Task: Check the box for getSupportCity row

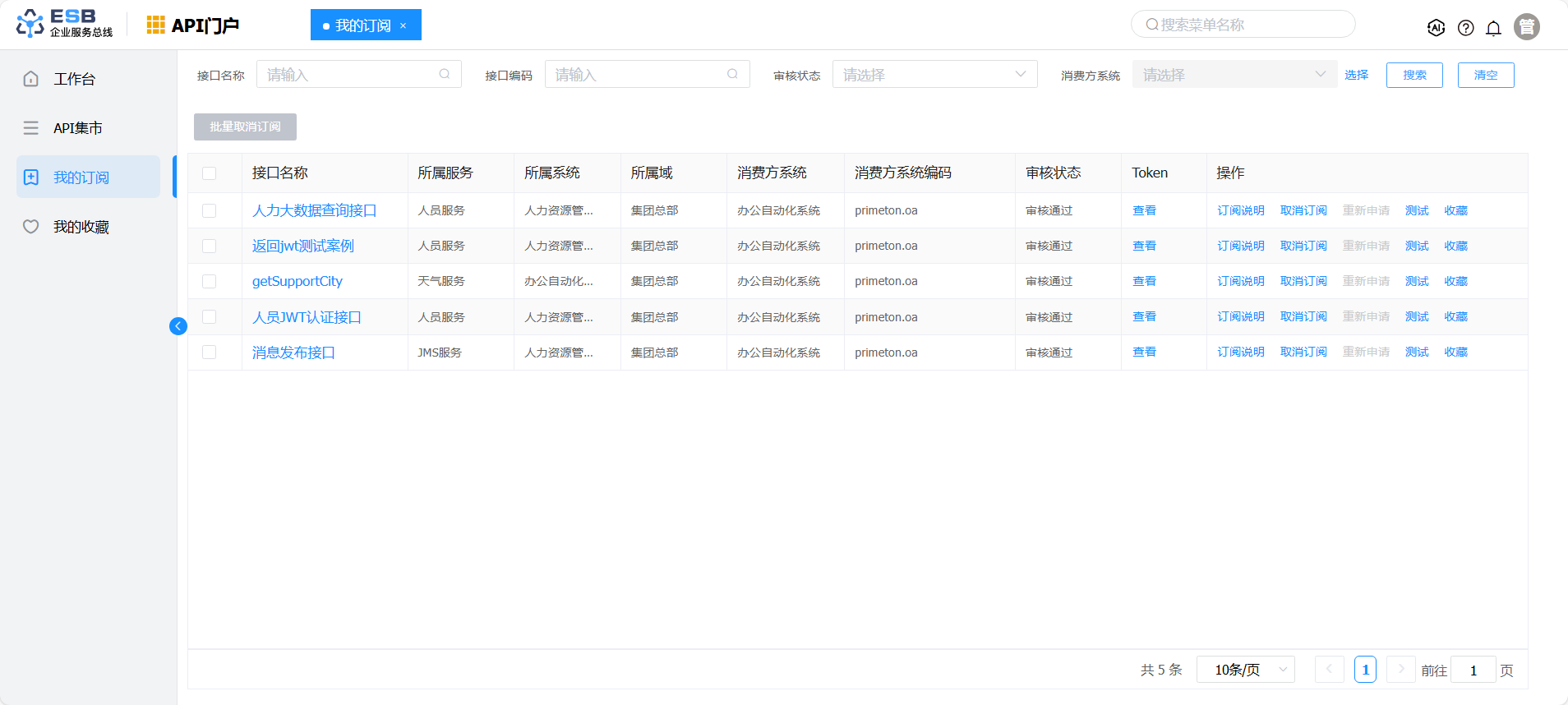Action: [210, 282]
